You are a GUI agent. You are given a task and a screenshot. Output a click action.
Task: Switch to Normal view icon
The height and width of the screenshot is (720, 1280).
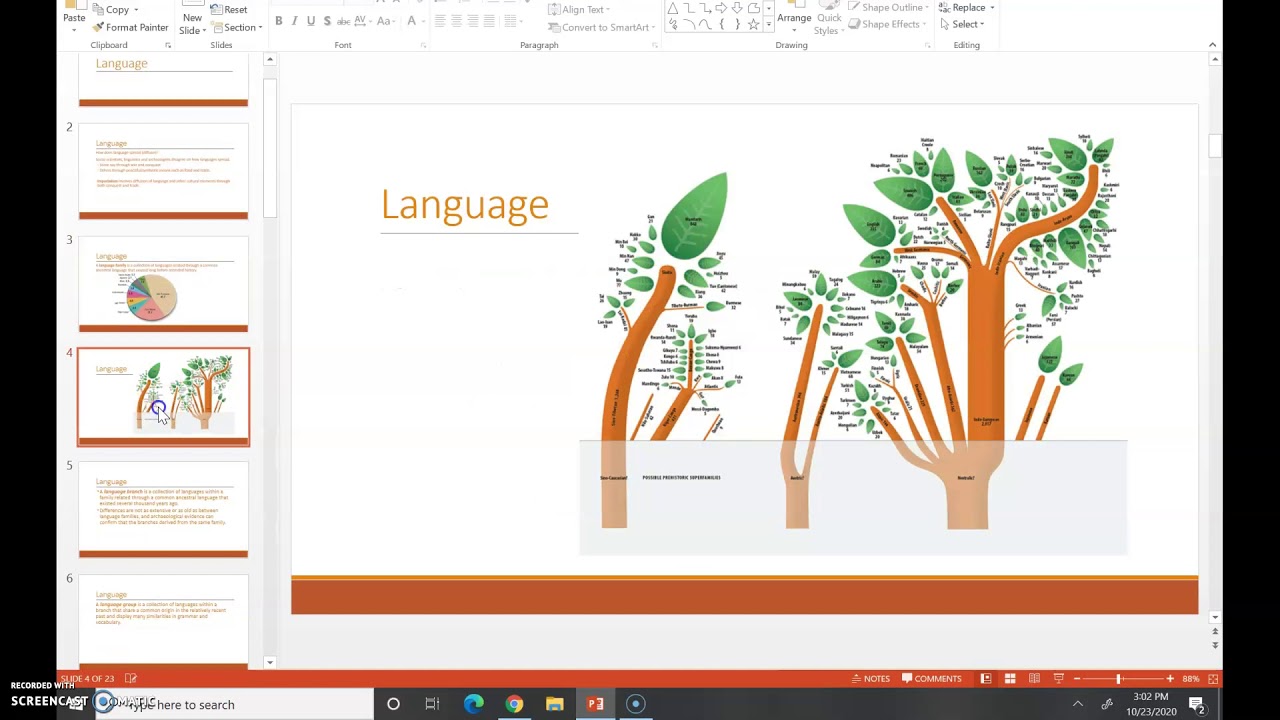click(x=986, y=678)
